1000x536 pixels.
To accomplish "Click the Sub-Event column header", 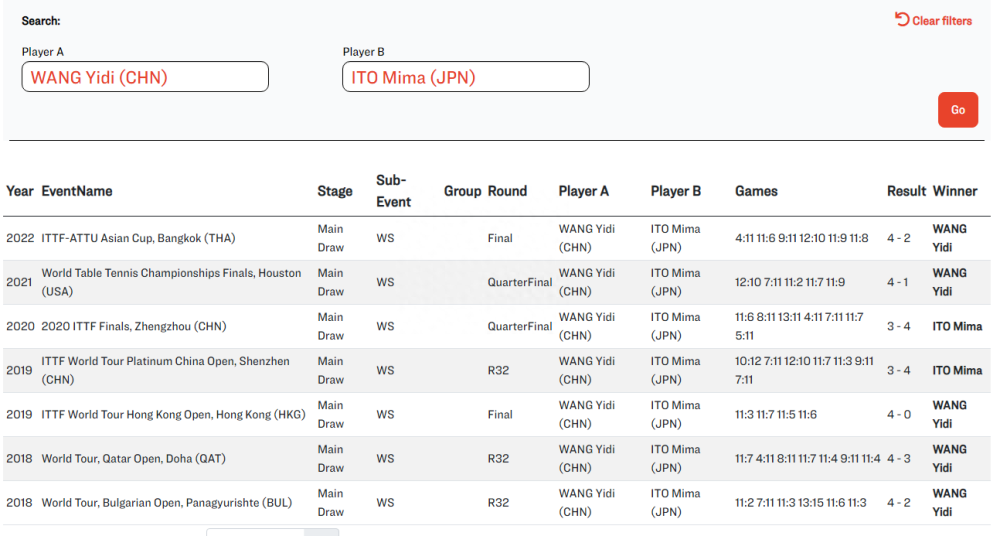I will (393, 191).
